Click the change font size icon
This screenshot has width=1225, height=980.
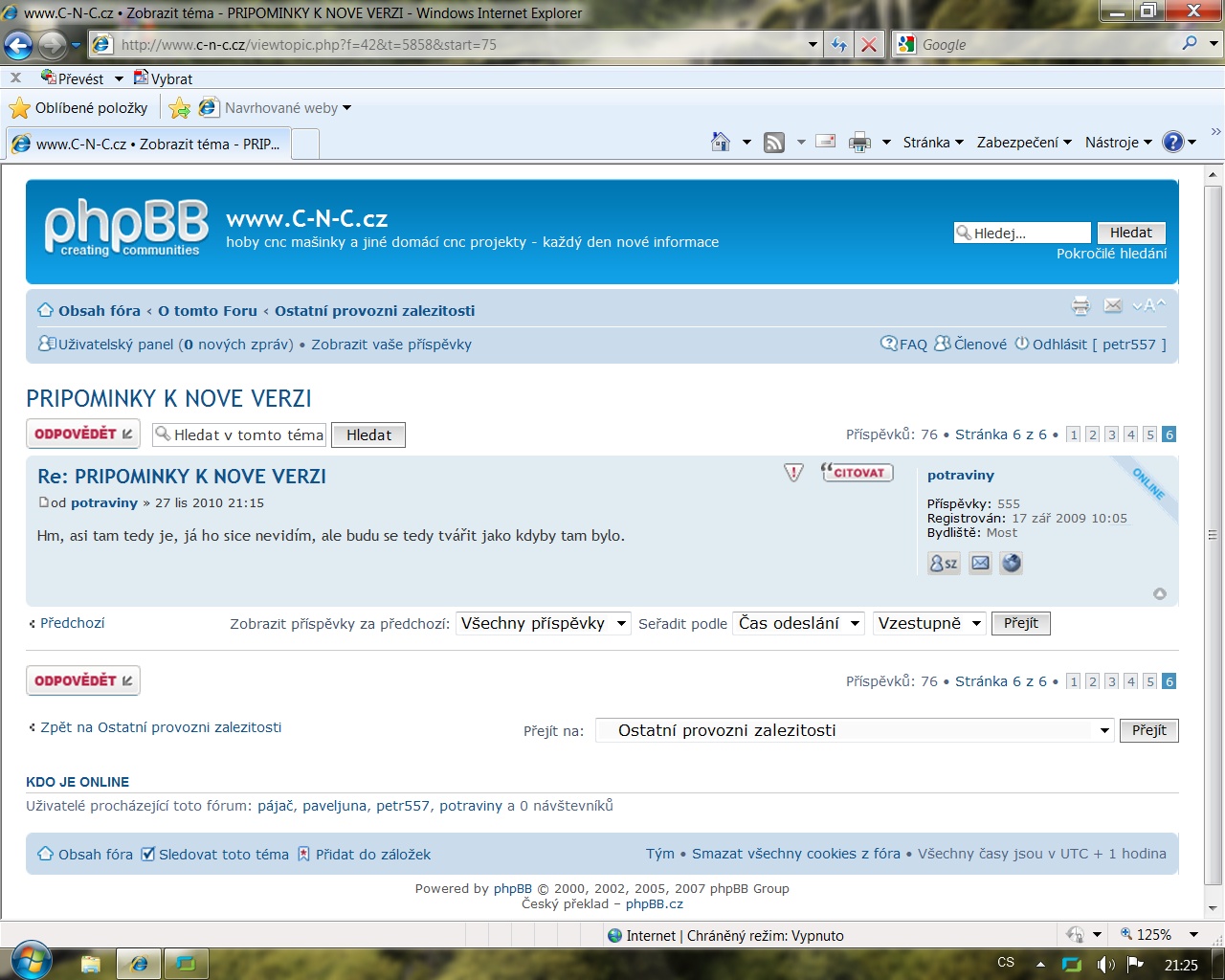pyautogui.click(x=1148, y=306)
